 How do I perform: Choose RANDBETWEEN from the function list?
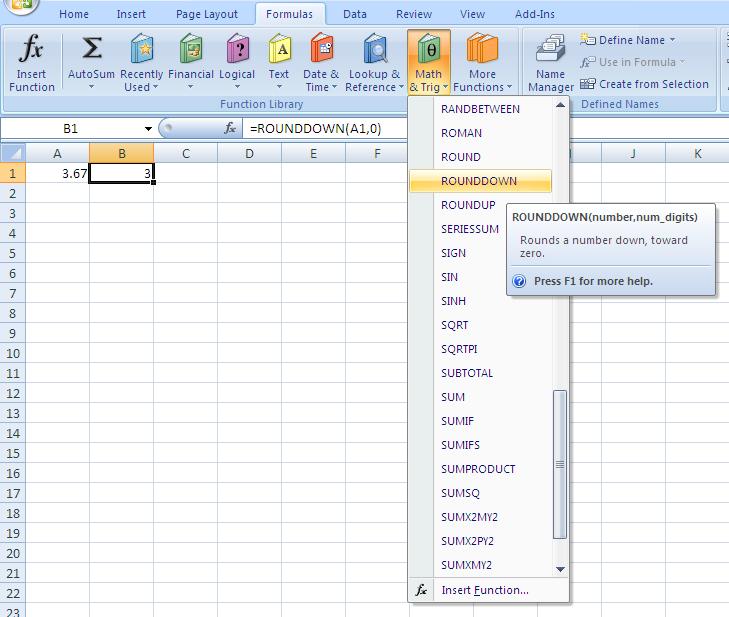pyautogui.click(x=480, y=109)
